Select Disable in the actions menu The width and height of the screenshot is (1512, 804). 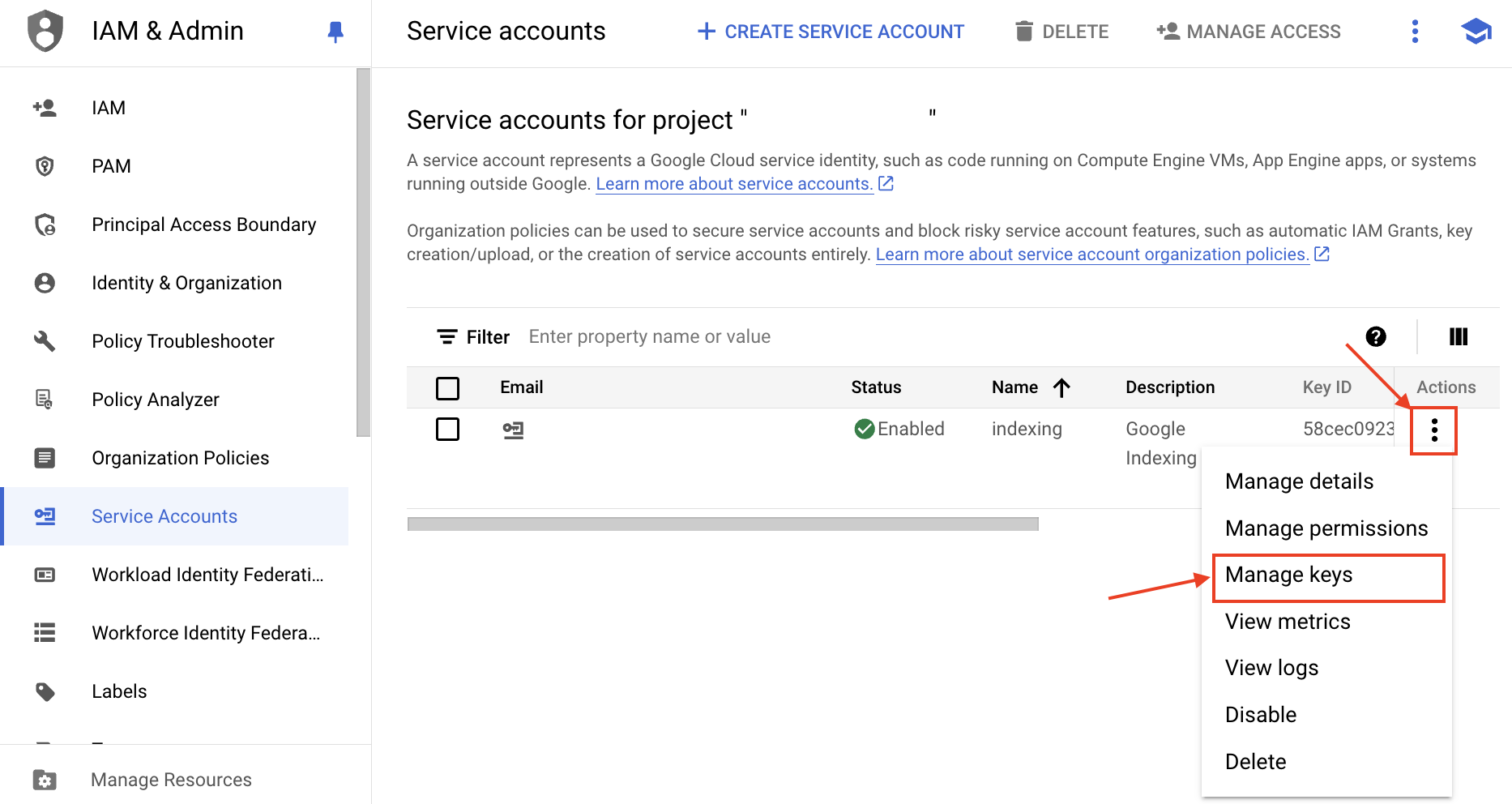coord(1260,715)
